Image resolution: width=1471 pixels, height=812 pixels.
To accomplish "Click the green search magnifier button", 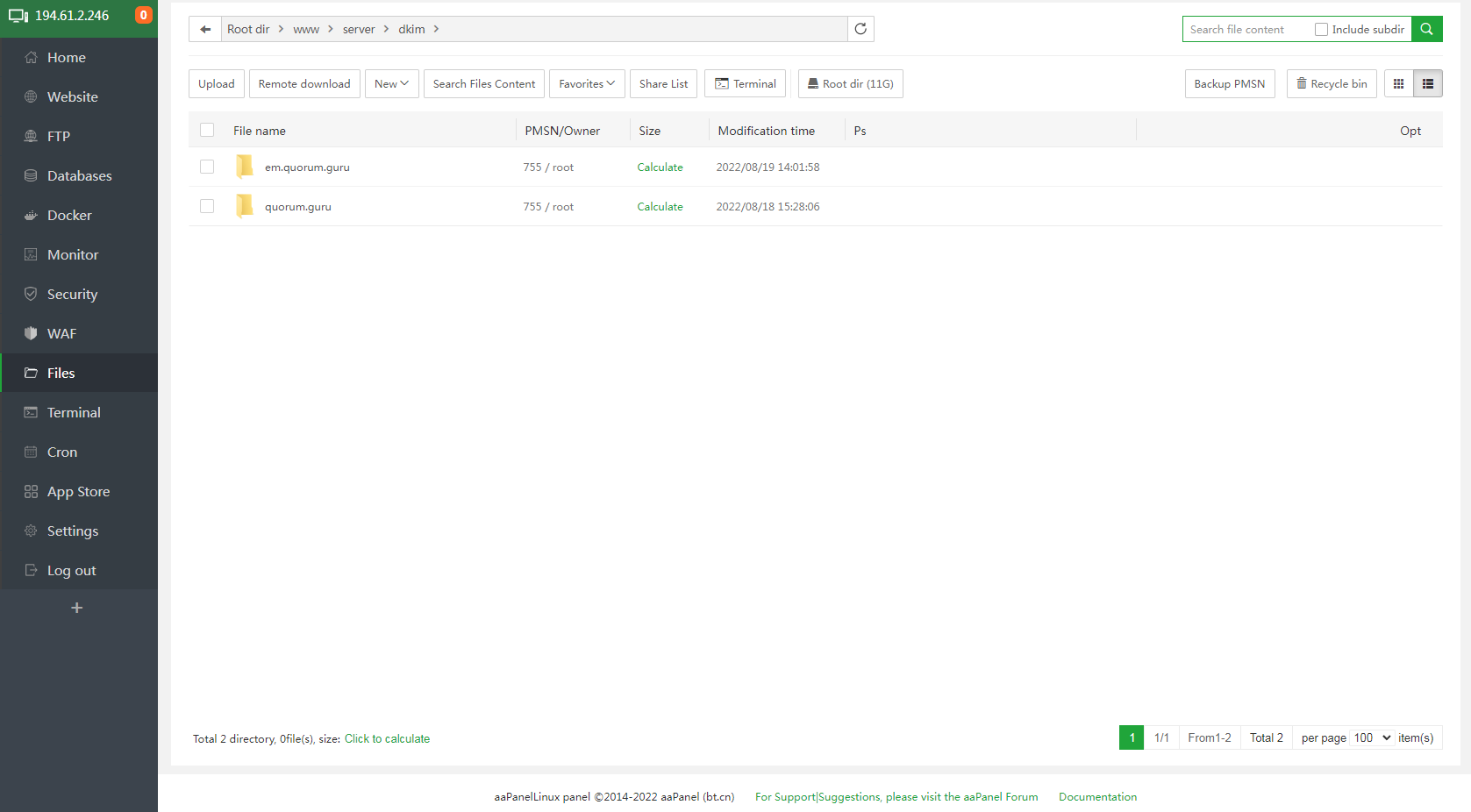I will (1427, 29).
